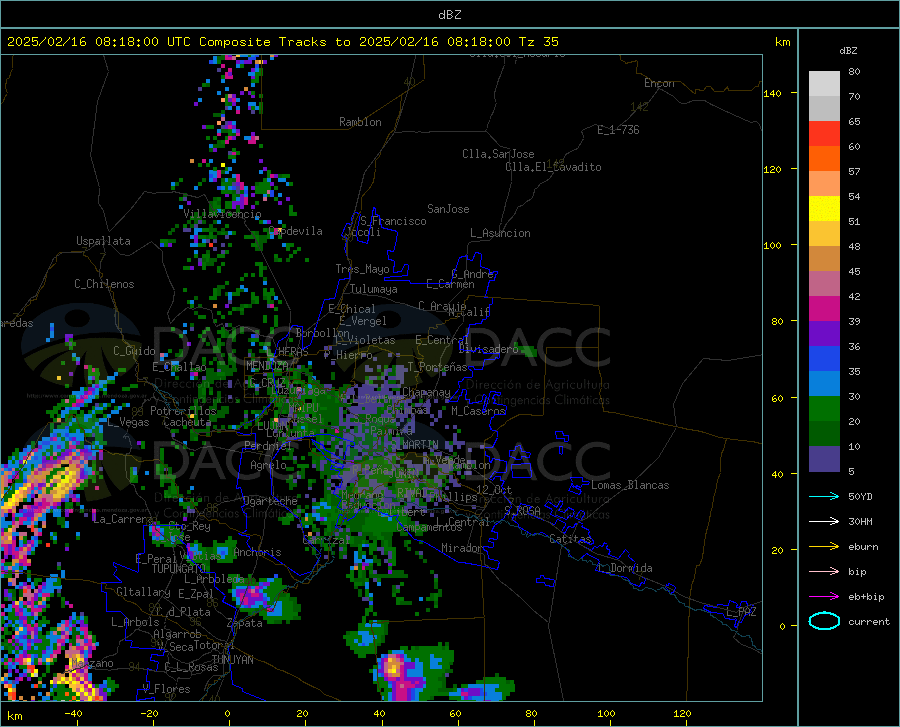Screen dimensions: 900x727
Task: Click the white 30HM arrow legend icon
Action: pos(824,522)
